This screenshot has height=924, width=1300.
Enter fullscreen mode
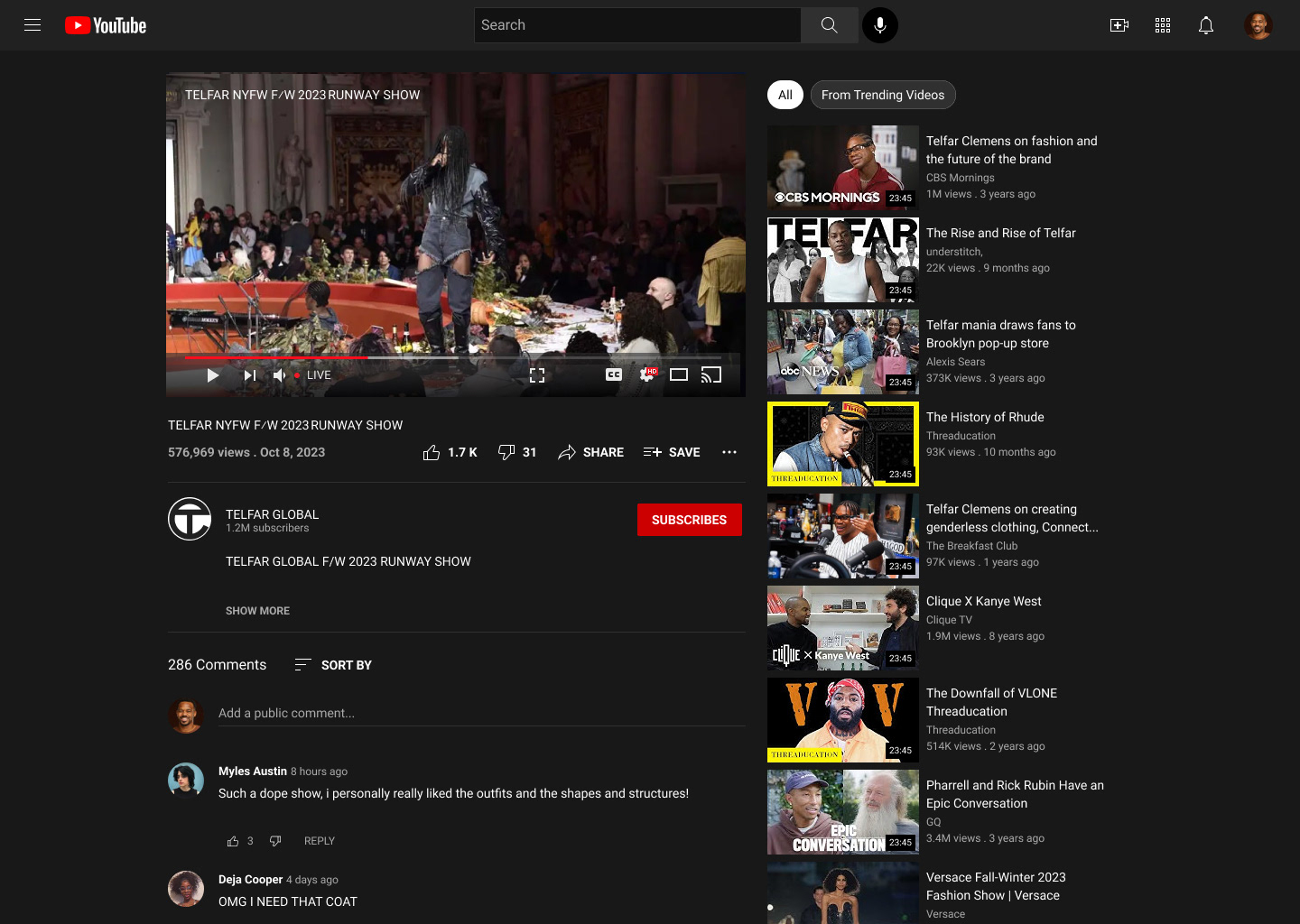pos(537,375)
